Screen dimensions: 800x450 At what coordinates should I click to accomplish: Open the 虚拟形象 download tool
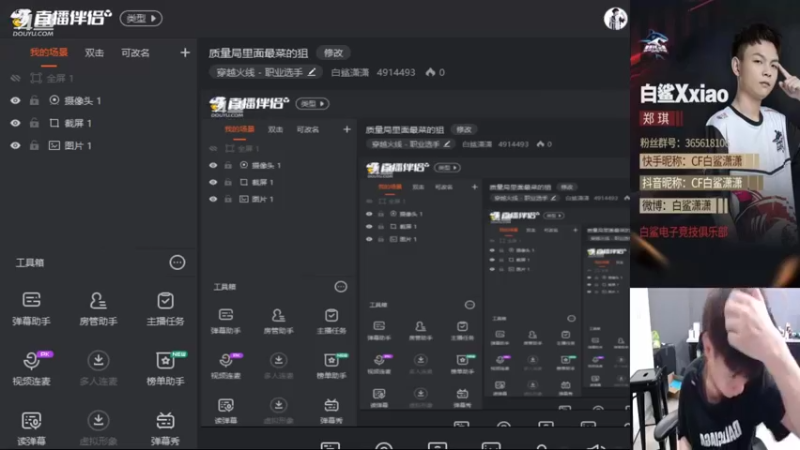[98, 428]
